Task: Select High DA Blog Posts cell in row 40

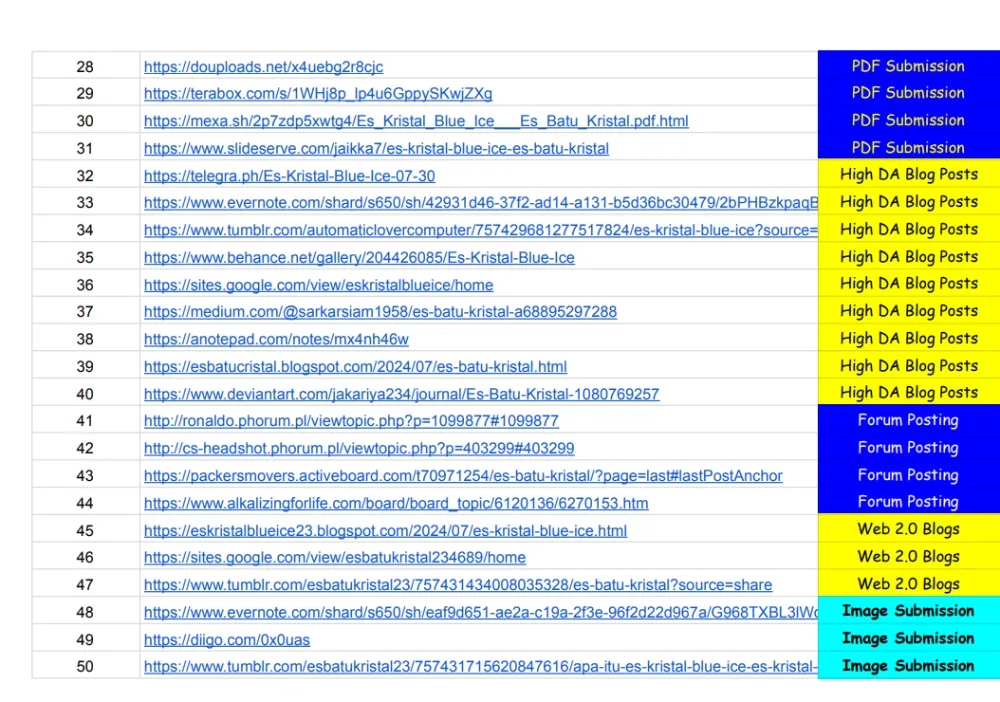Action: [x=909, y=391]
